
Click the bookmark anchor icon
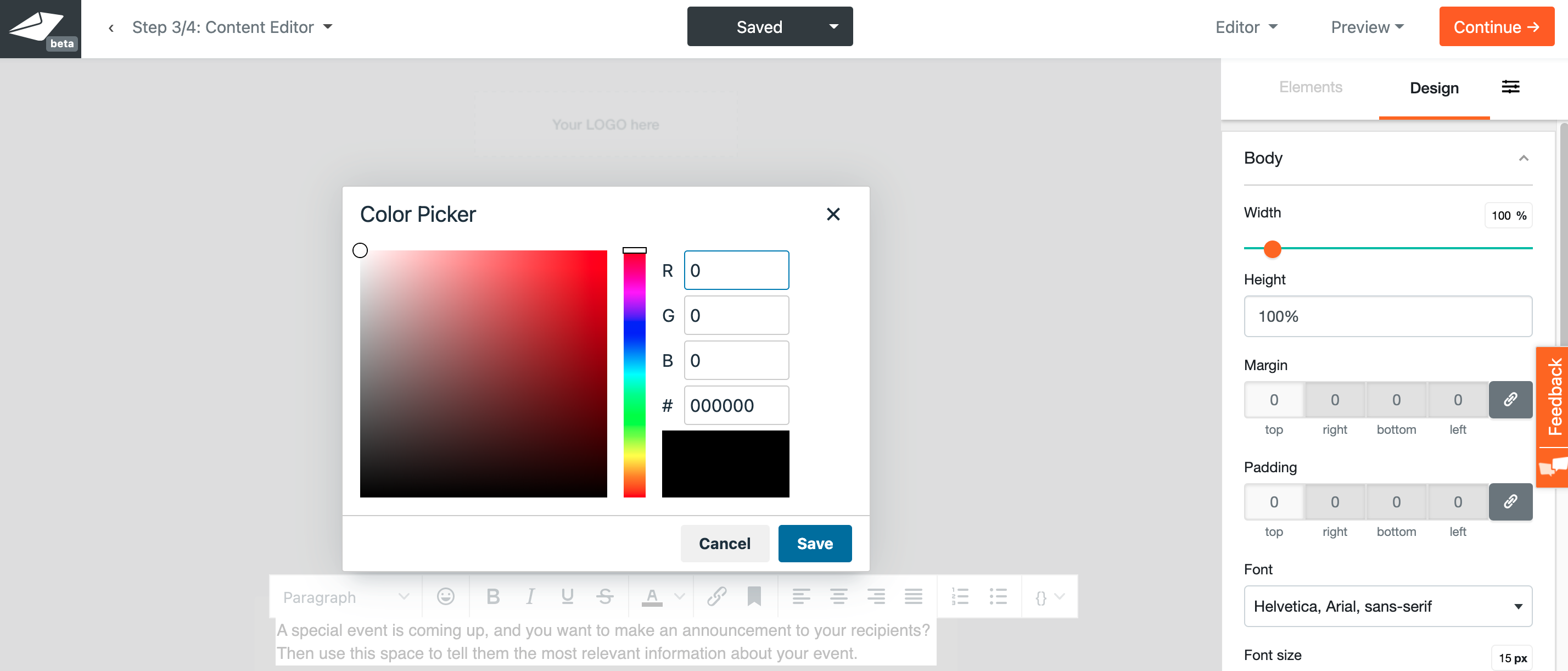pos(754,596)
